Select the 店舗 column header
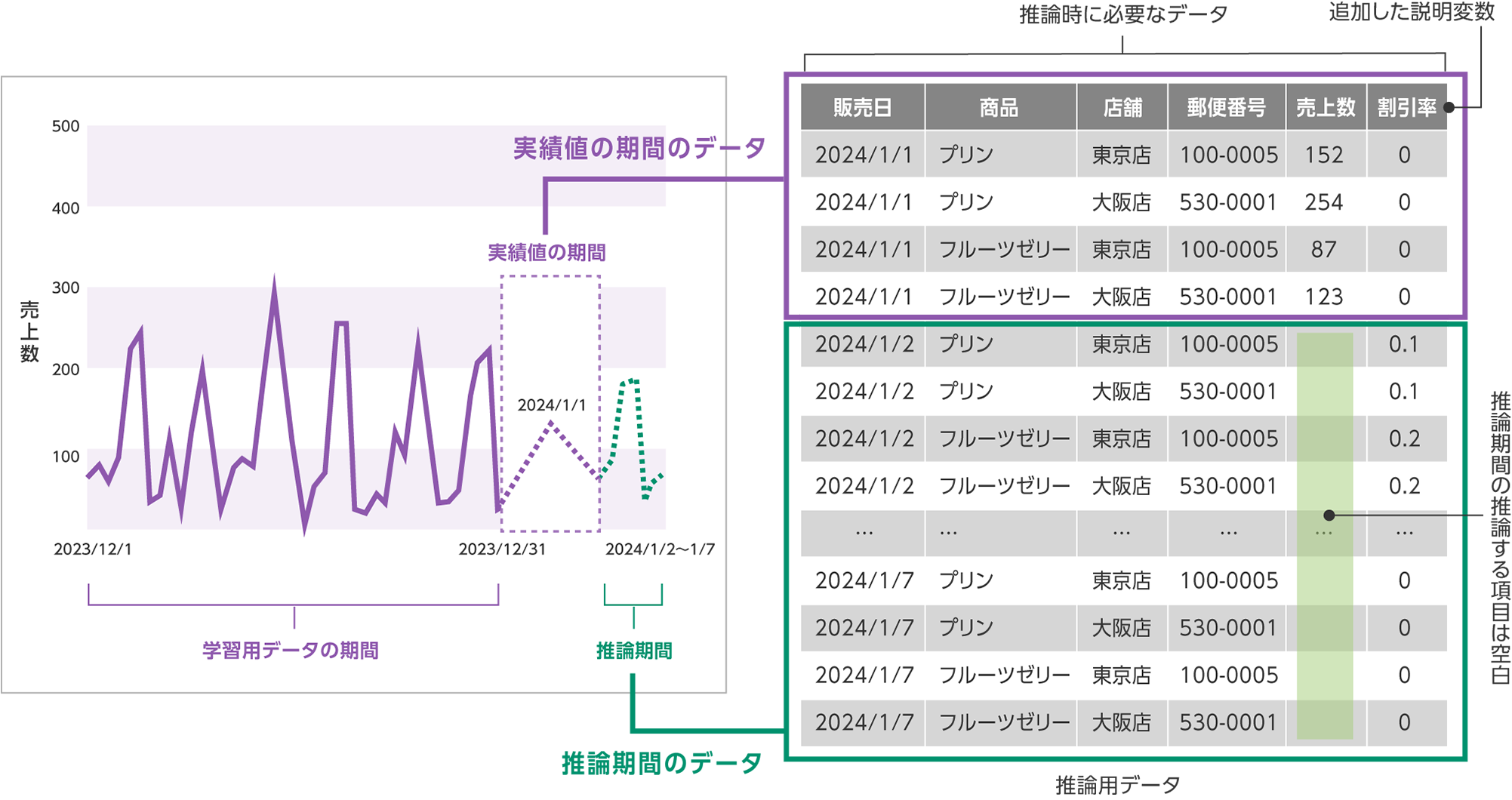Image resolution: width=1512 pixels, height=800 pixels. [x=1122, y=107]
